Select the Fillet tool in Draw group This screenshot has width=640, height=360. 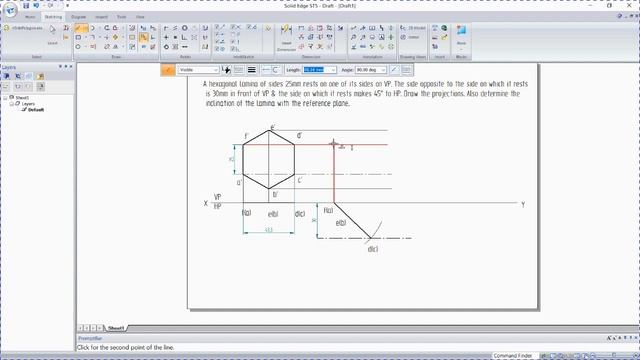(x=93, y=38)
